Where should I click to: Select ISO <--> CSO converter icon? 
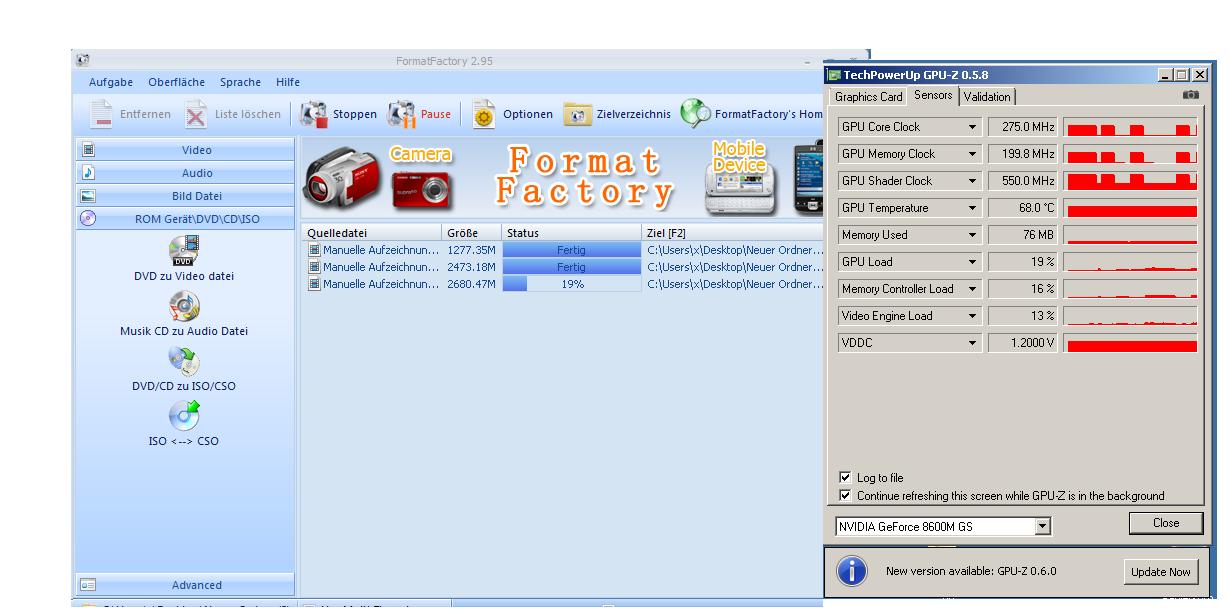coord(184,416)
